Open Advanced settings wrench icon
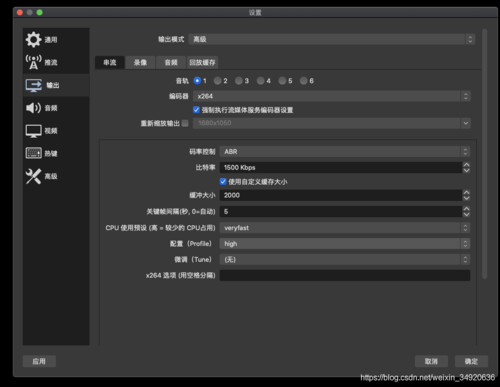Image resolution: width=500 pixels, height=387 pixels. 33,176
